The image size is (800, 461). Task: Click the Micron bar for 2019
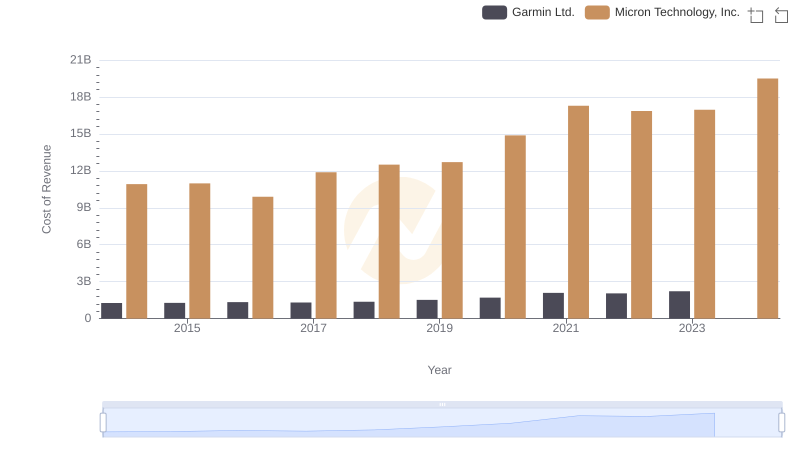(x=452, y=240)
